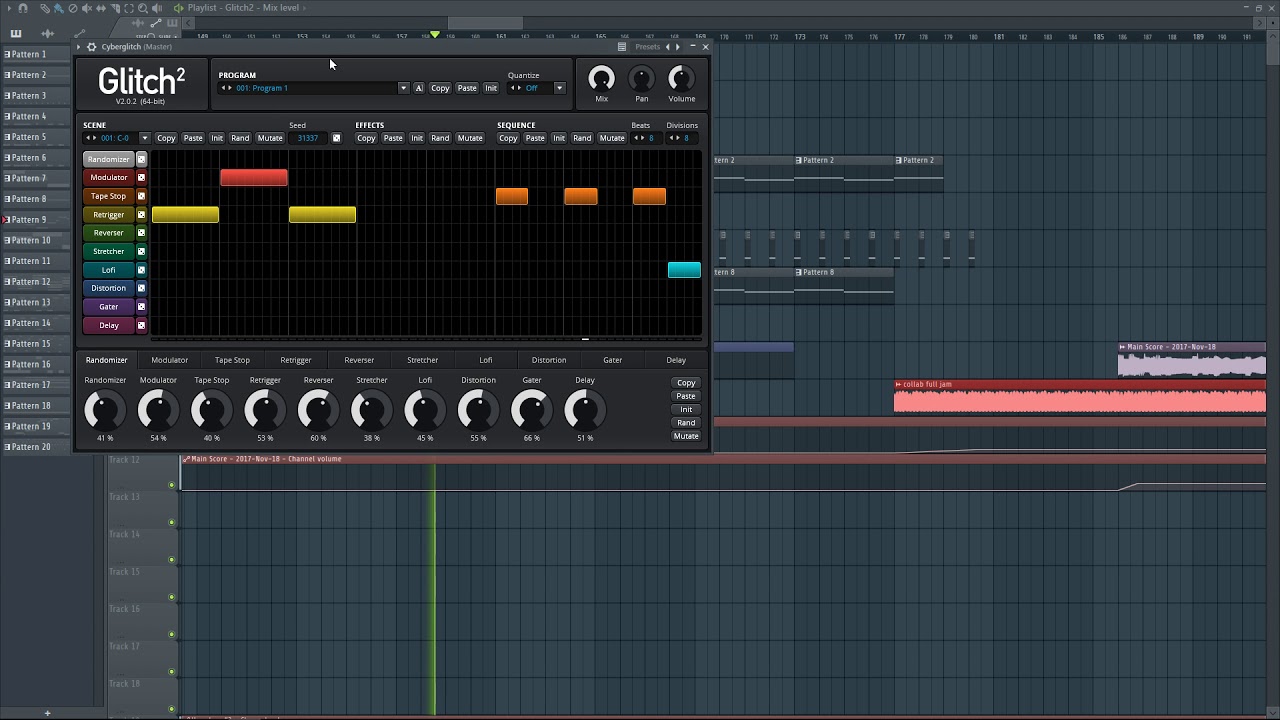The image size is (1280, 720).
Task: Open the plugin preset list icon
Action: [622, 47]
